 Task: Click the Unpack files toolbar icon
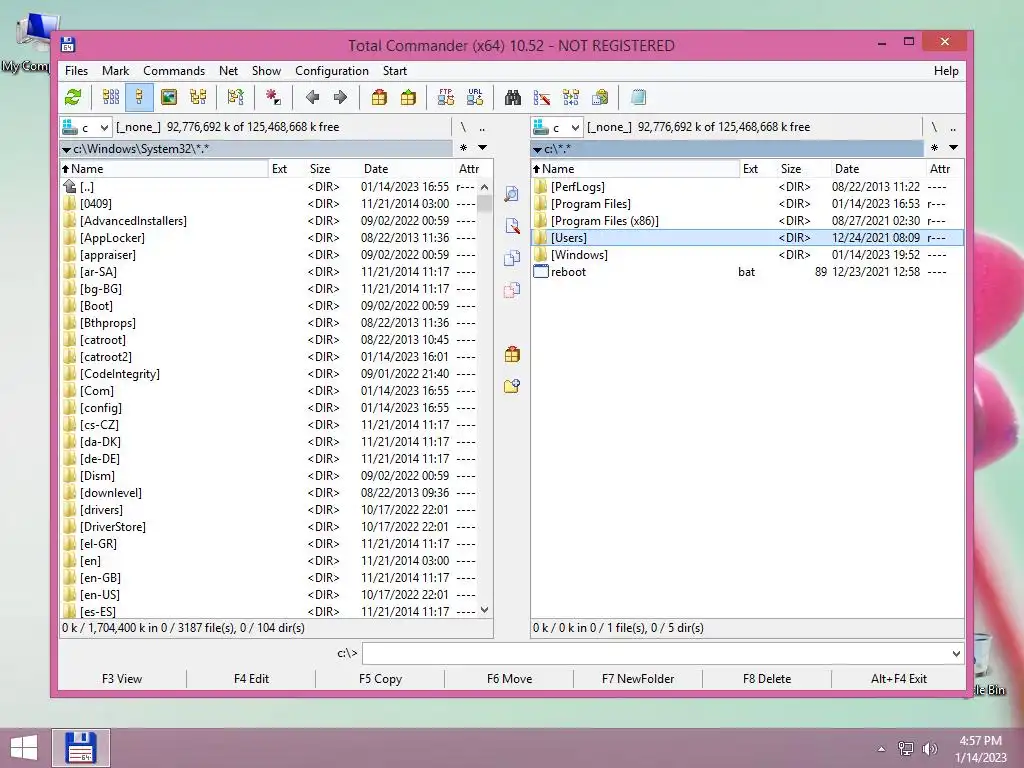[x=408, y=98]
